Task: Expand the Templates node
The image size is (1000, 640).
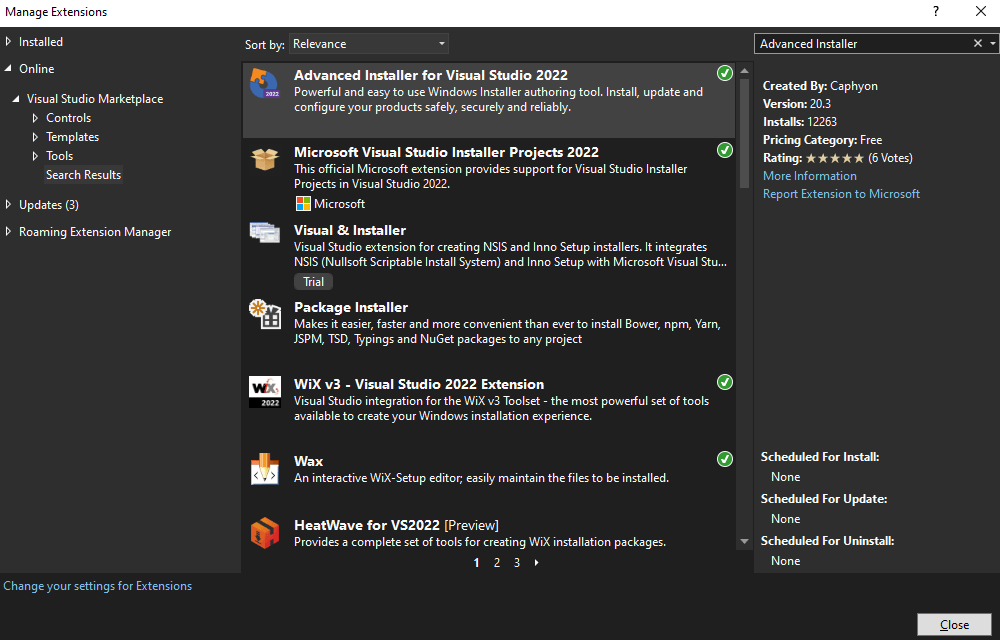Action: click(x=36, y=137)
